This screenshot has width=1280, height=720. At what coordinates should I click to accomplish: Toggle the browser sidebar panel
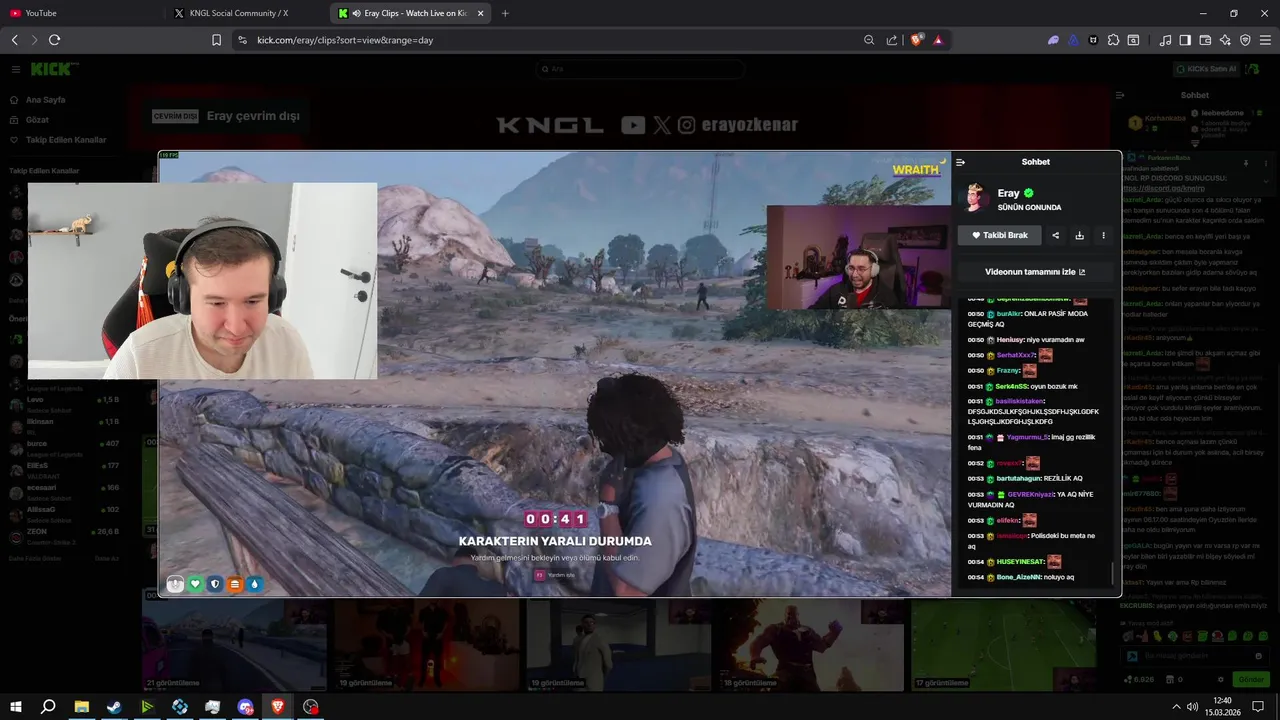1185,40
